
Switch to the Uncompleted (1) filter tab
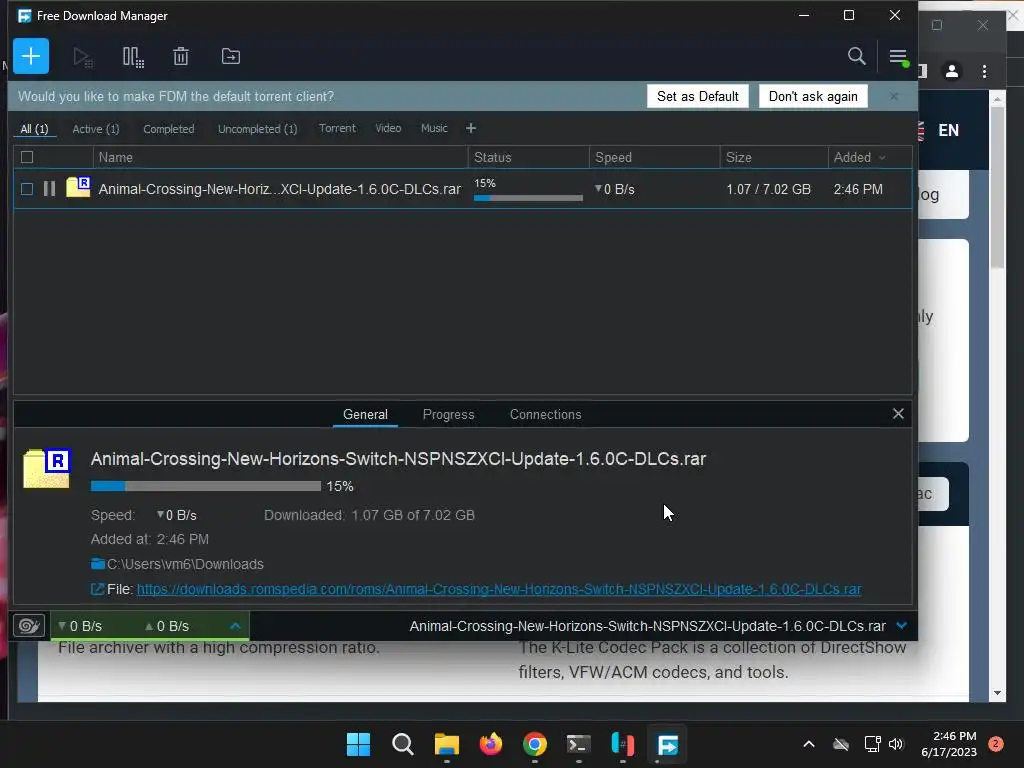click(257, 129)
